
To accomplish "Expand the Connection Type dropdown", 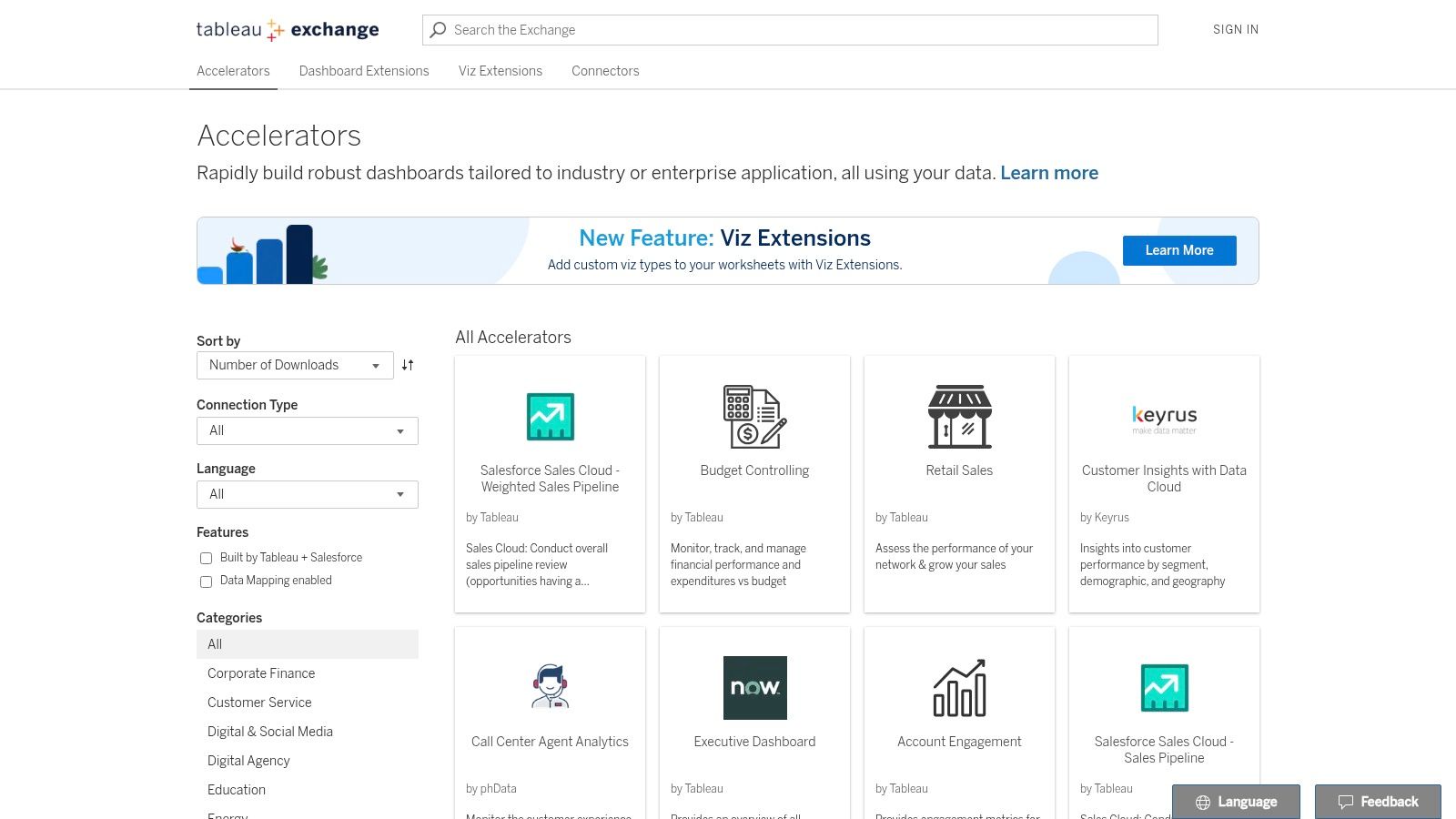I will (307, 430).
